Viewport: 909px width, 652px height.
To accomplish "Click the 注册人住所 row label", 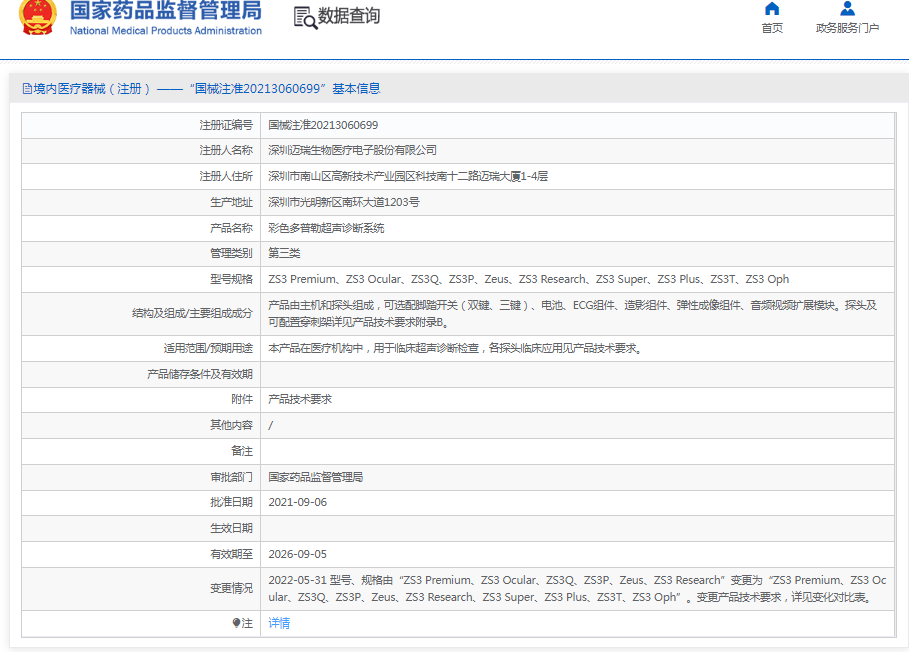I will point(226,176).
